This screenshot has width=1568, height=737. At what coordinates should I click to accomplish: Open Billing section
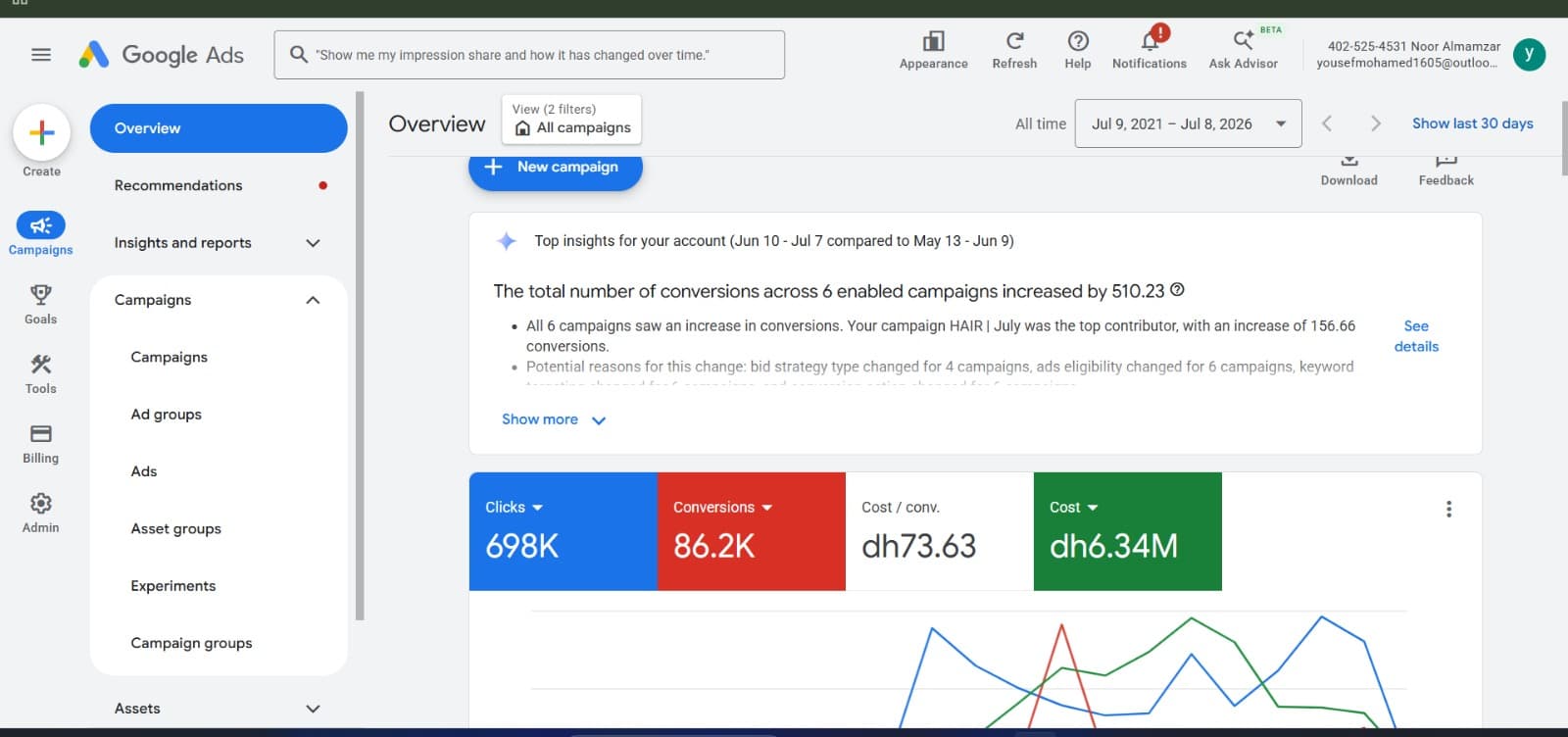click(40, 443)
